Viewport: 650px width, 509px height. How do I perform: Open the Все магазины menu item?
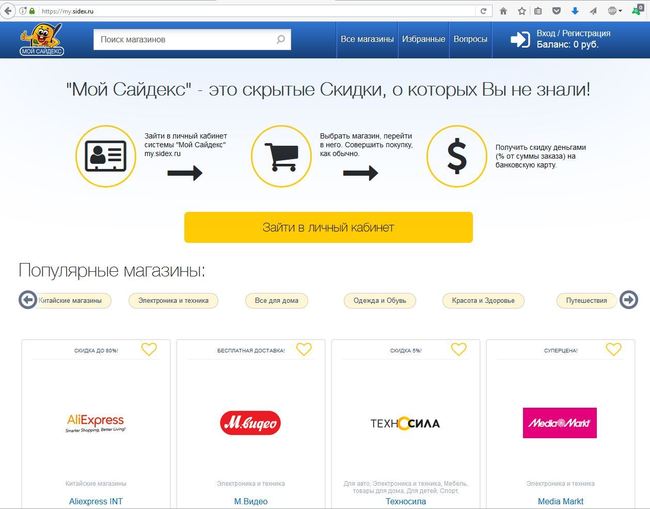pos(367,39)
